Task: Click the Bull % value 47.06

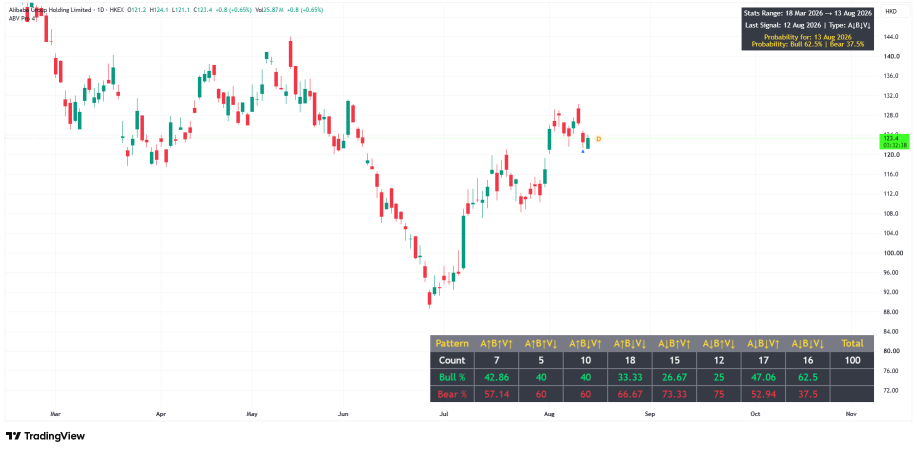Action: [763, 377]
